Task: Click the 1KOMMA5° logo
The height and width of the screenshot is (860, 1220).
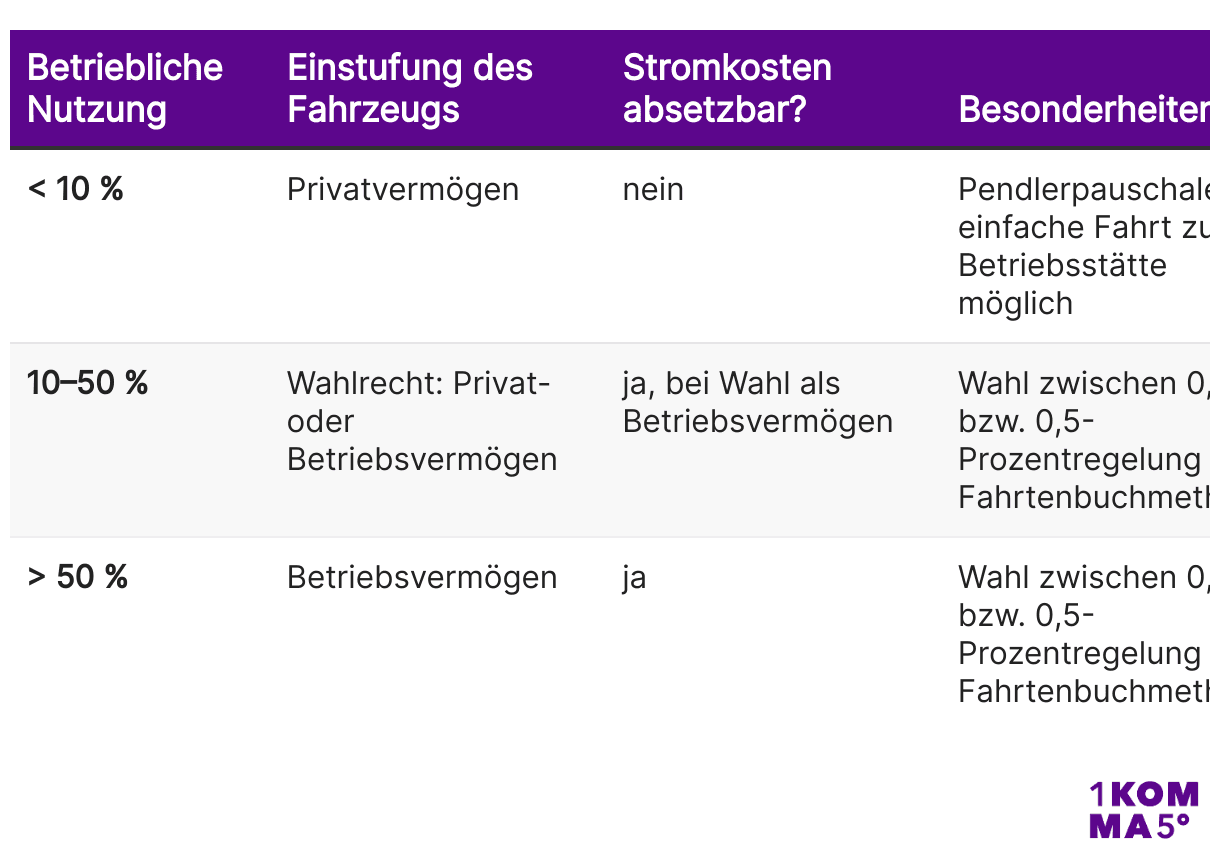Action: (x=1143, y=811)
